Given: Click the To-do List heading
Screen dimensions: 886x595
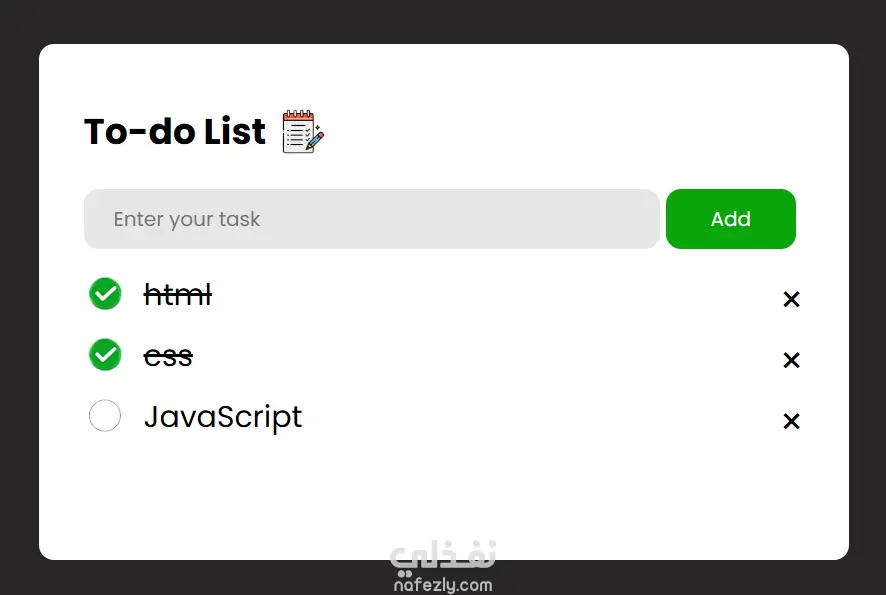Looking at the screenshot, I should pyautogui.click(x=175, y=132).
